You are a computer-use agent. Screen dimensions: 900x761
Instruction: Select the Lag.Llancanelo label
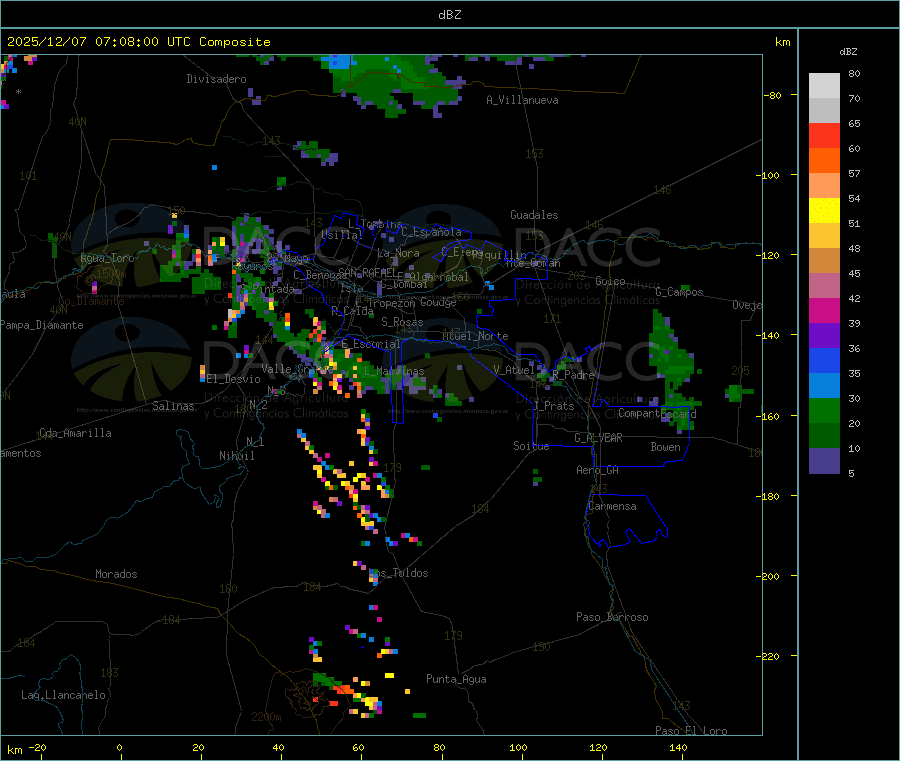point(64,695)
